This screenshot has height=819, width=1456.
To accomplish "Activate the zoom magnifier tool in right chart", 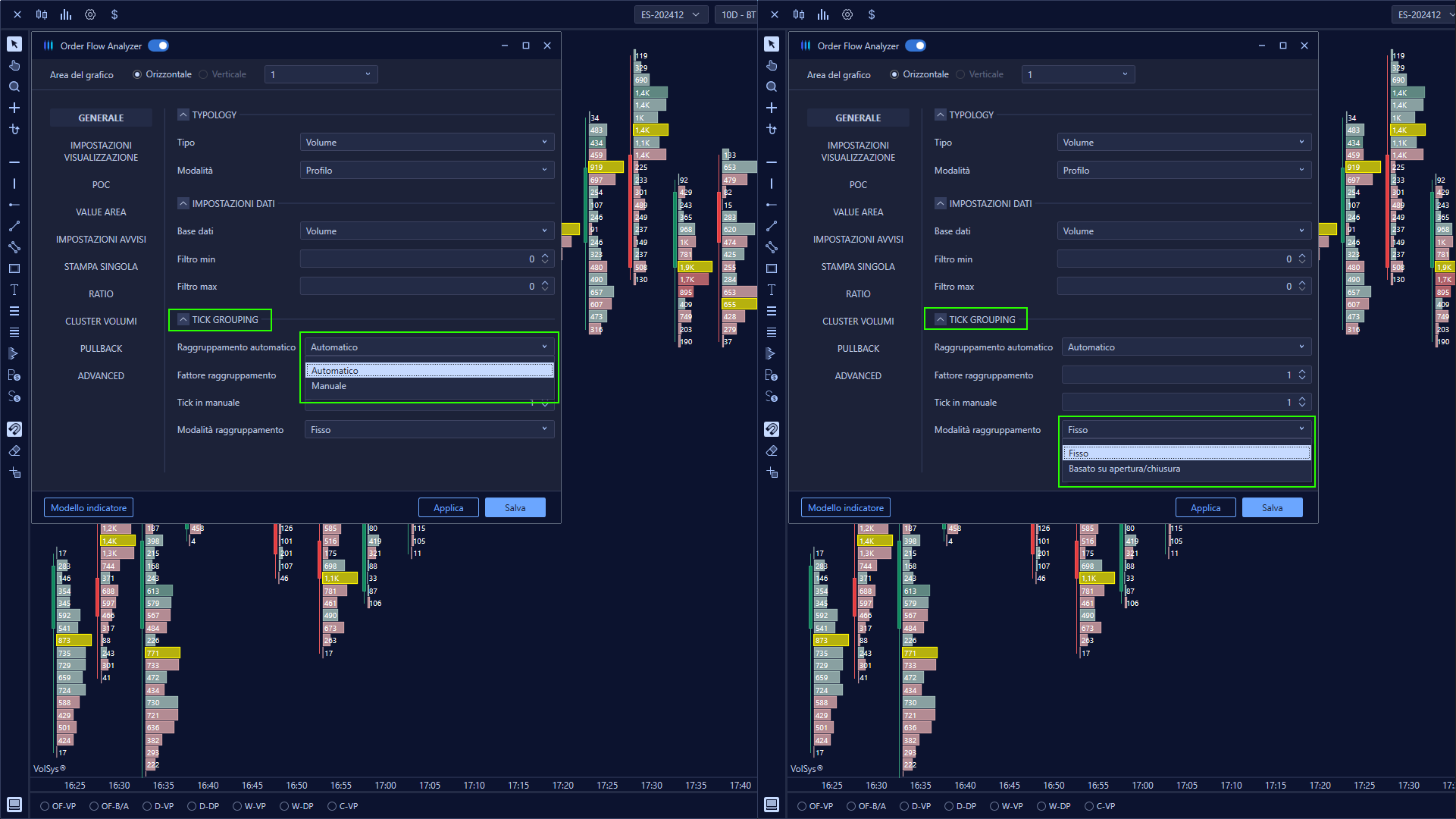I will (x=772, y=86).
